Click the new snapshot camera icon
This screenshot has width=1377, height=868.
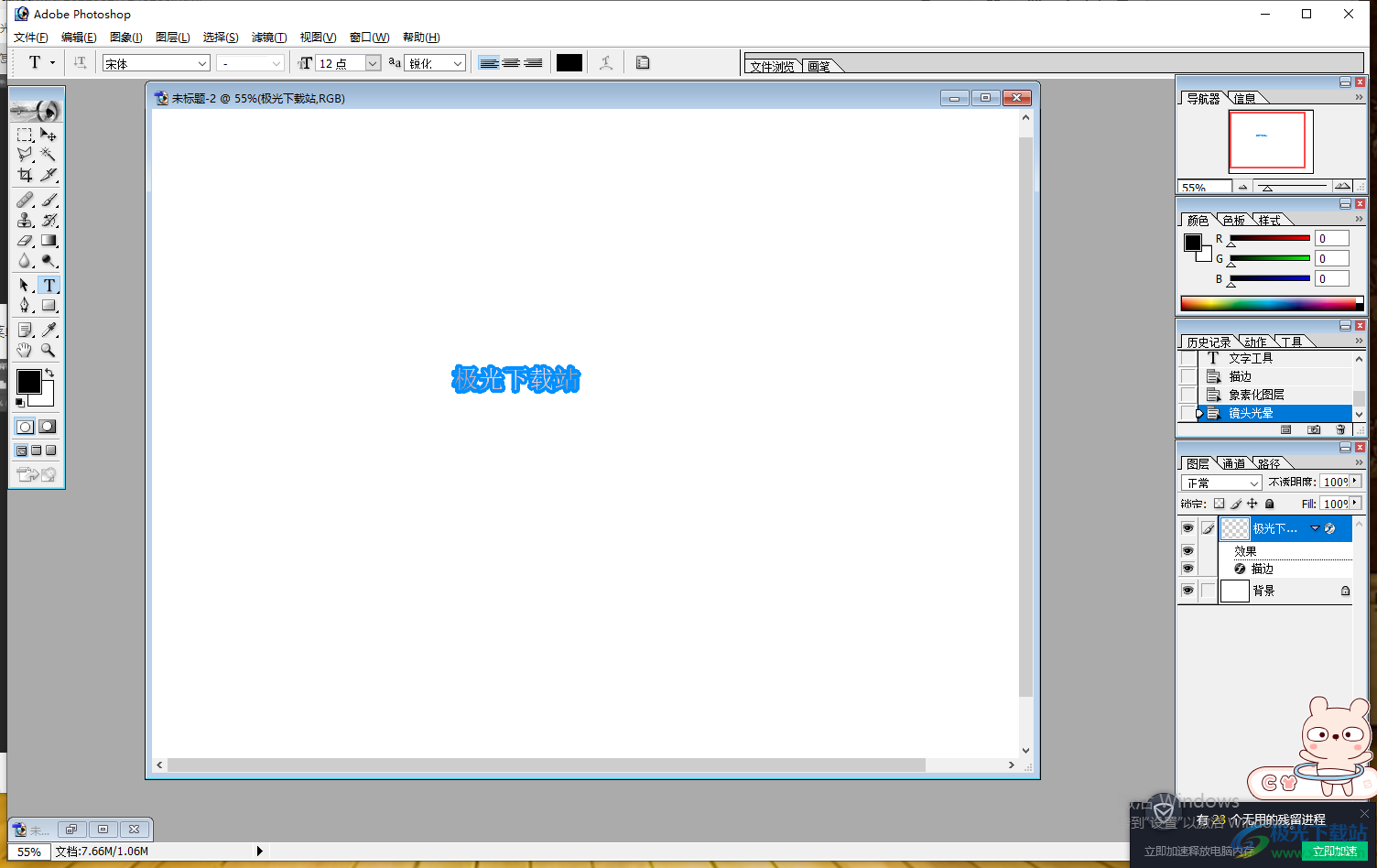point(1314,429)
